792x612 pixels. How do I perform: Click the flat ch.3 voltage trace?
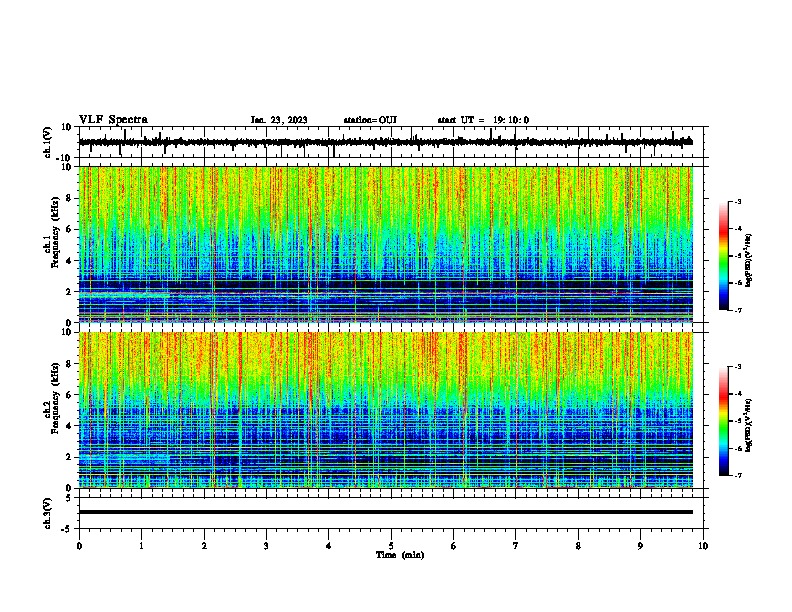tap(386, 512)
